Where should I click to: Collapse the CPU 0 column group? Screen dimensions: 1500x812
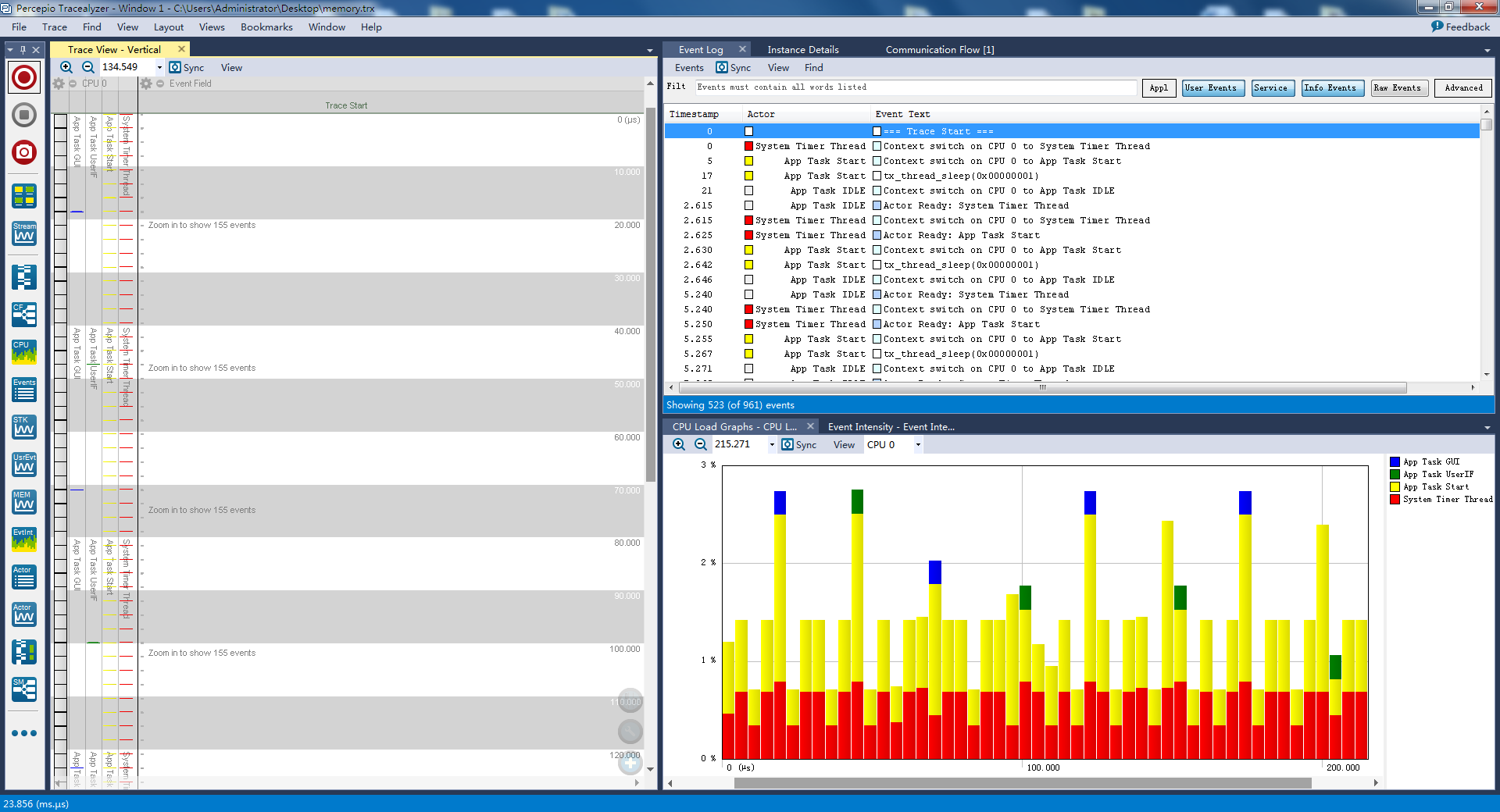coord(73,84)
